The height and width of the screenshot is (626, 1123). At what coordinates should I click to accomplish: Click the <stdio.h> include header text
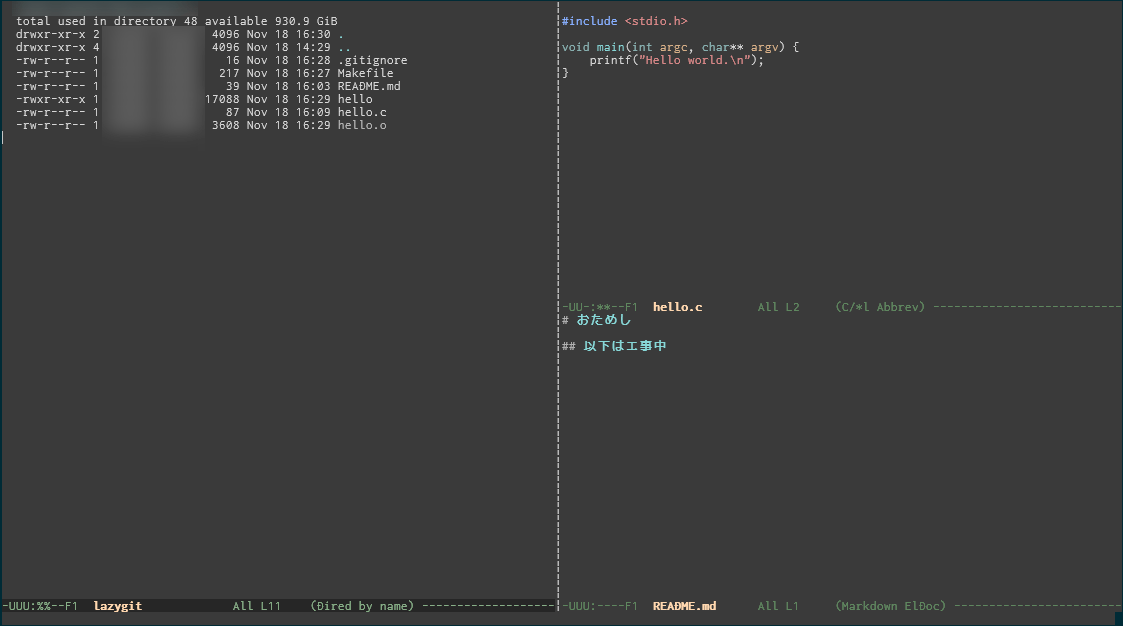click(656, 21)
